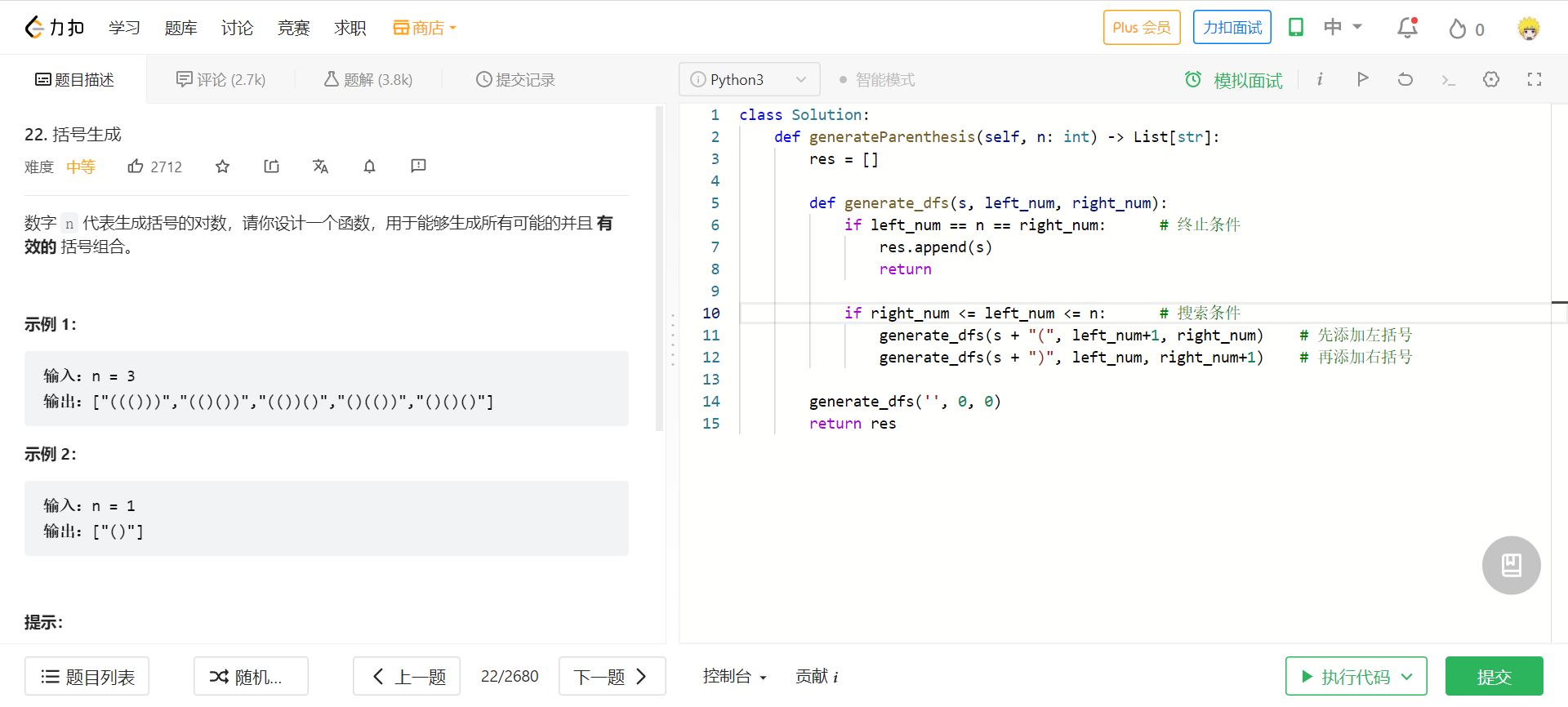
Task: Click the 模拟面试 link
Action: pyautogui.click(x=1248, y=80)
